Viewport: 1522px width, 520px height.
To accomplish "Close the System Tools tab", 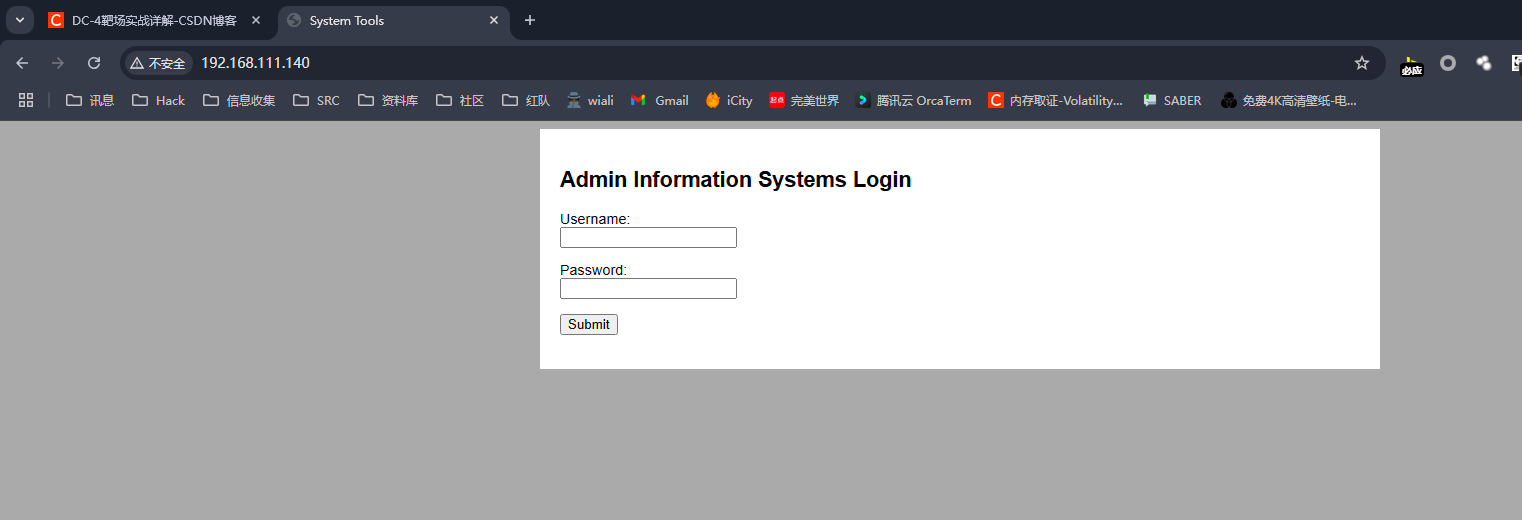I will click(494, 20).
